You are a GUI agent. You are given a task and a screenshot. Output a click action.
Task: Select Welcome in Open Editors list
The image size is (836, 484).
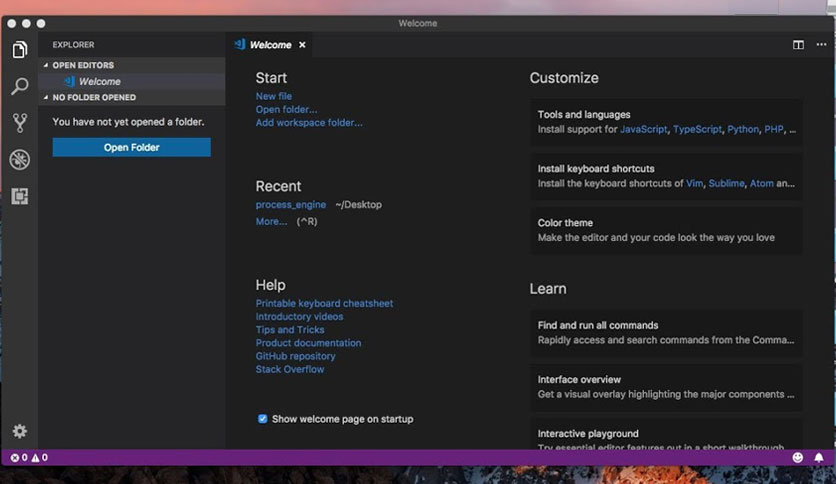point(132,82)
